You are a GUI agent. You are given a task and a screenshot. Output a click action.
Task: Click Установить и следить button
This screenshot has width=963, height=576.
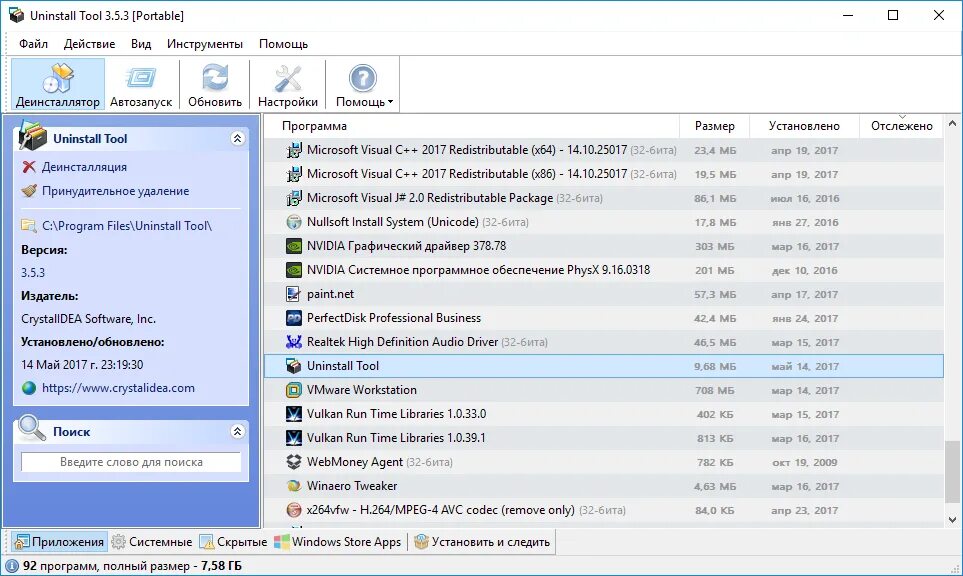pyautogui.click(x=482, y=542)
